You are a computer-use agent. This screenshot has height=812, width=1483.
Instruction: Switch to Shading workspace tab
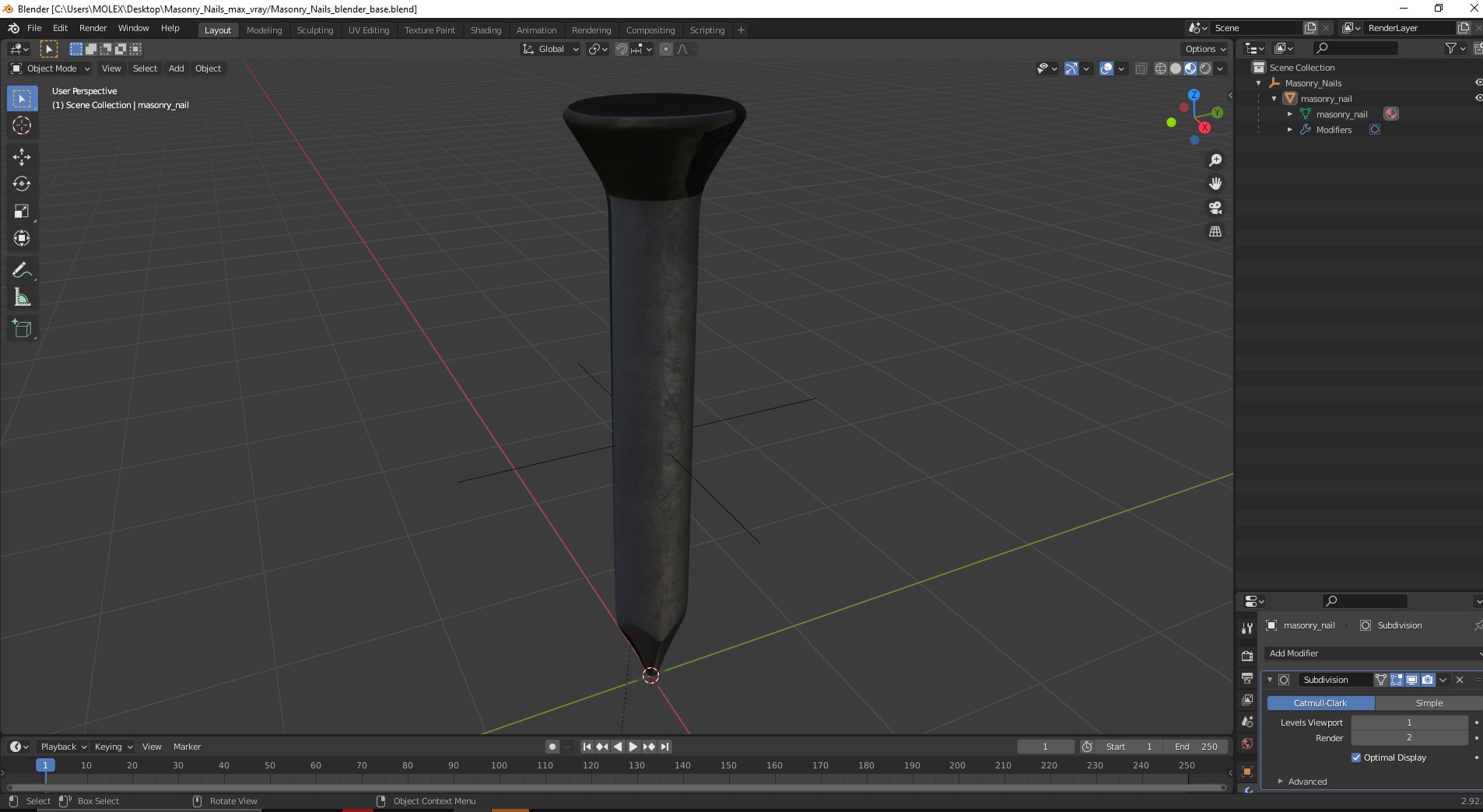coord(486,30)
